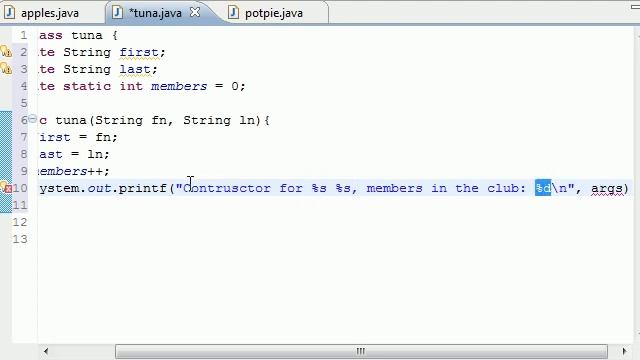Image resolution: width=640 pixels, height=360 pixels.
Task: Click line number 5 in the gutter
Action: coord(24,103)
